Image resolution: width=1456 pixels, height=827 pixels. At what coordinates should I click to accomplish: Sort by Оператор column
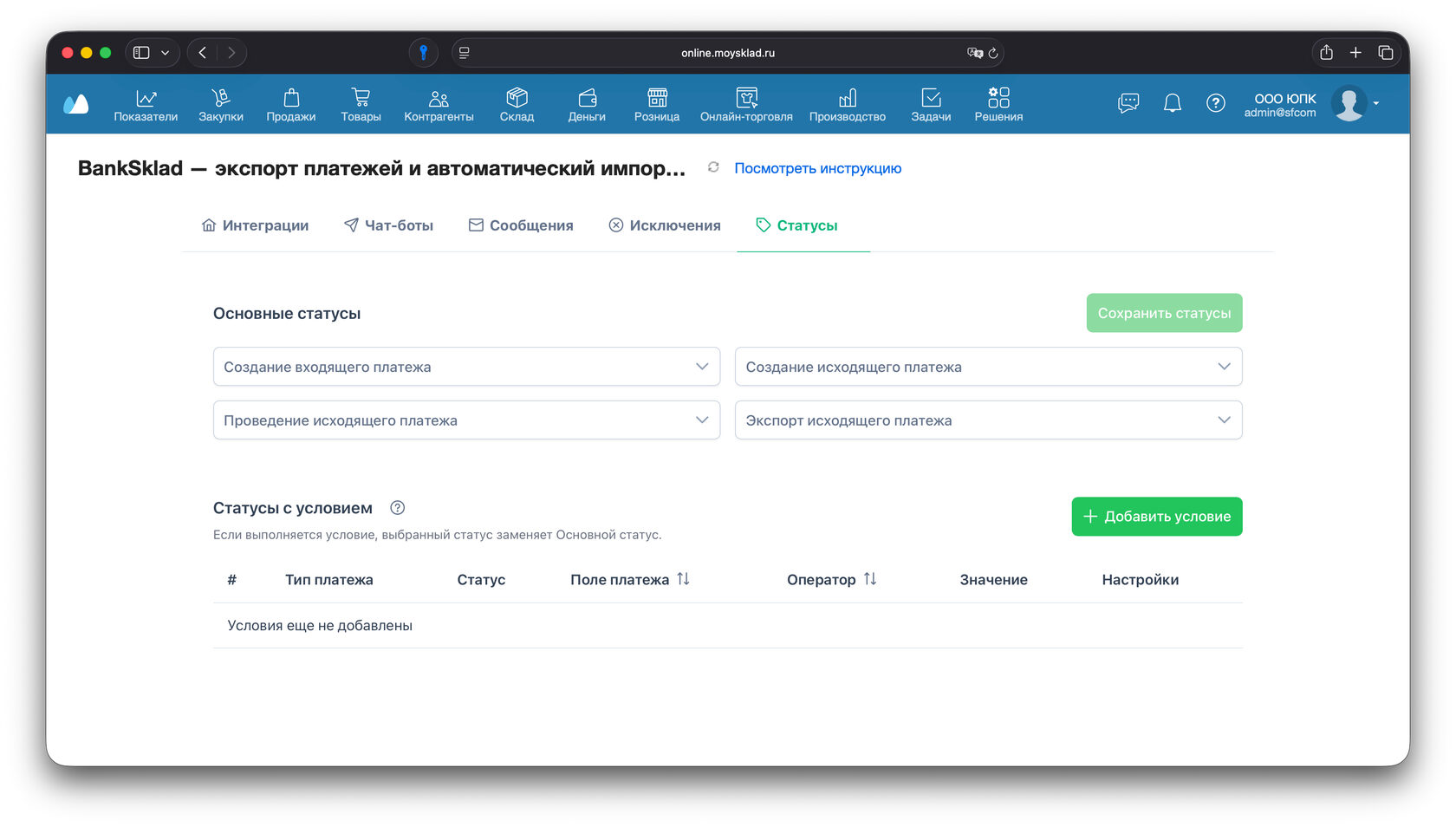[870, 579]
